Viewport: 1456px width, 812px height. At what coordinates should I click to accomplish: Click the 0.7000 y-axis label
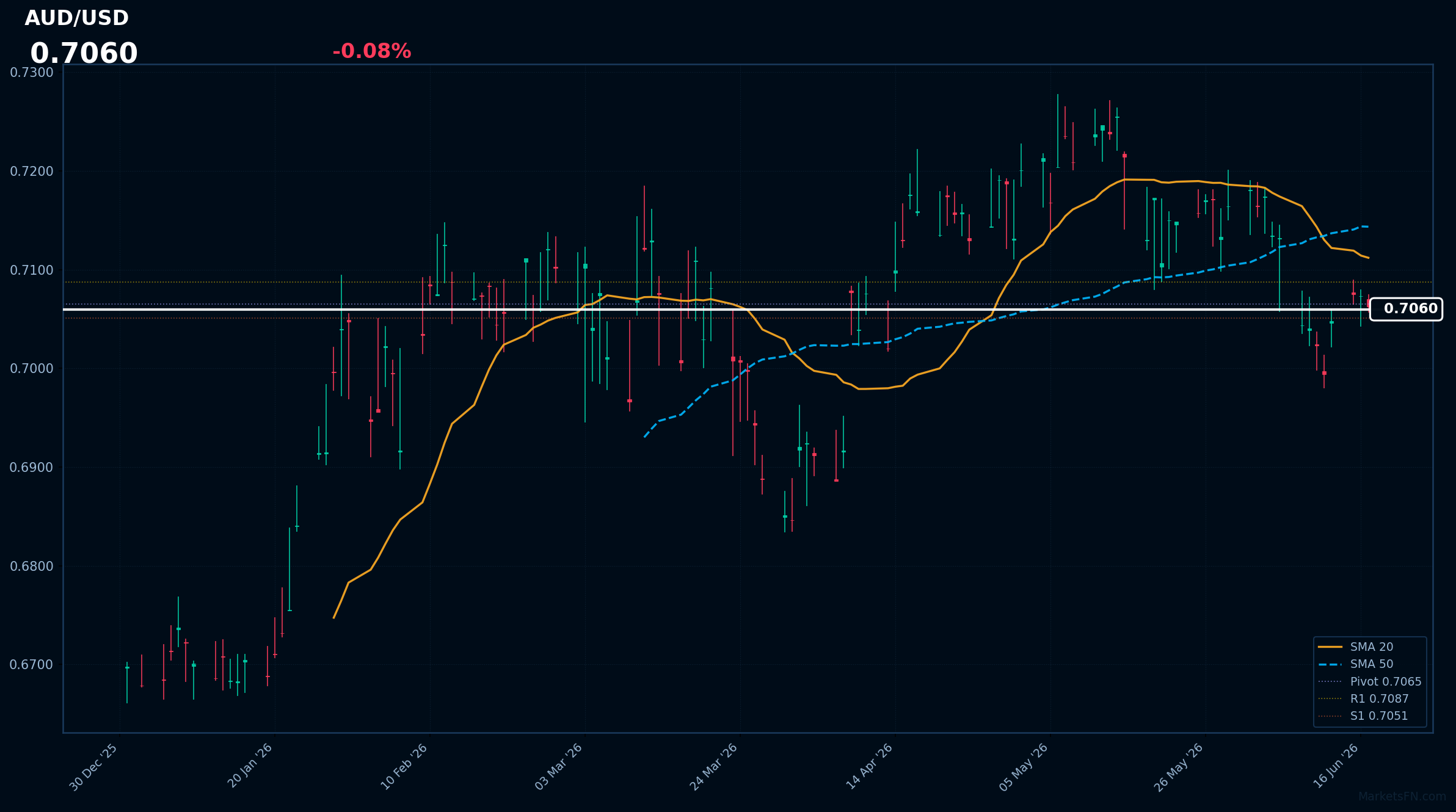pos(32,369)
